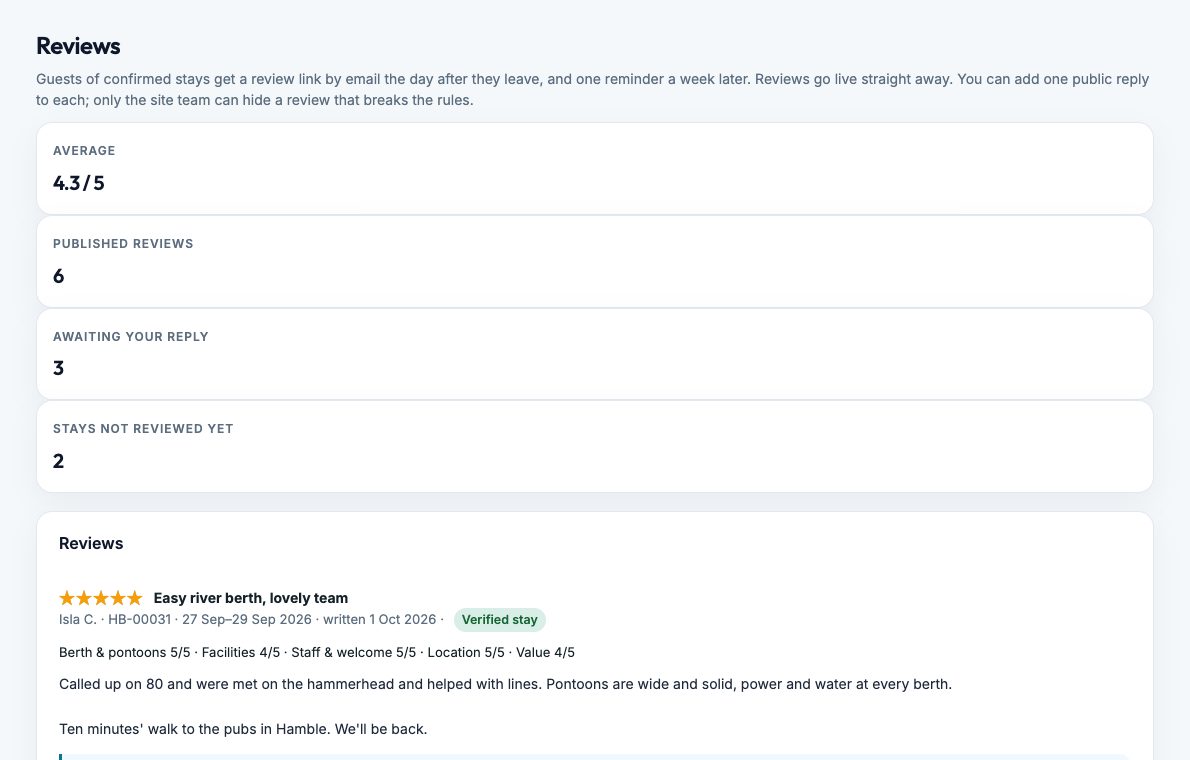The height and width of the screenshot is (760, 1190).
Task: Open the Awaiting Your Reply stat card
Action: pyautogui.click(x=595, y=354)
